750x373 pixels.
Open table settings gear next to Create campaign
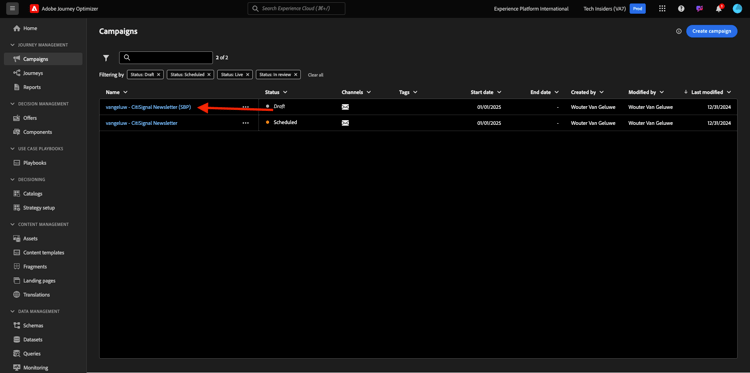pos(678,31)
